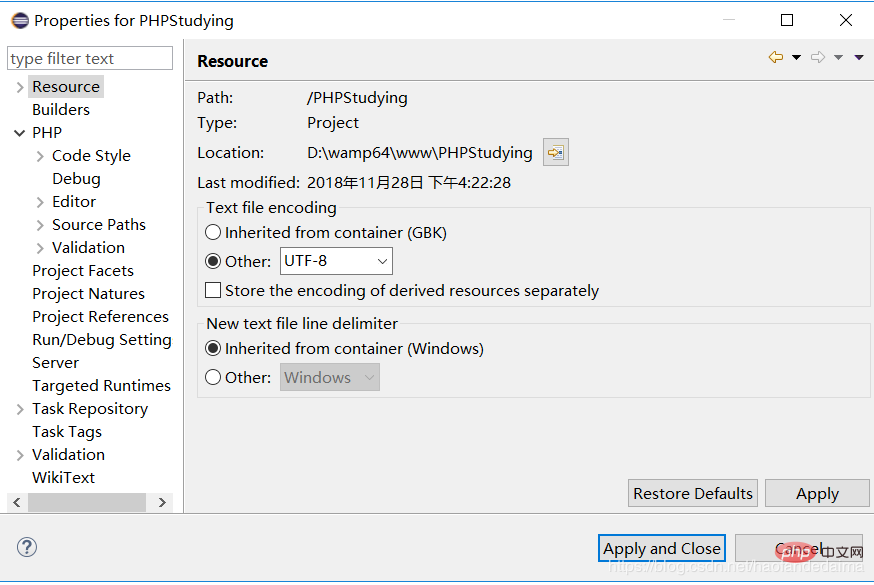Open the Targeted Runtimes page
The width and height of the screenshot is (874, 585).
click(101, 386)
